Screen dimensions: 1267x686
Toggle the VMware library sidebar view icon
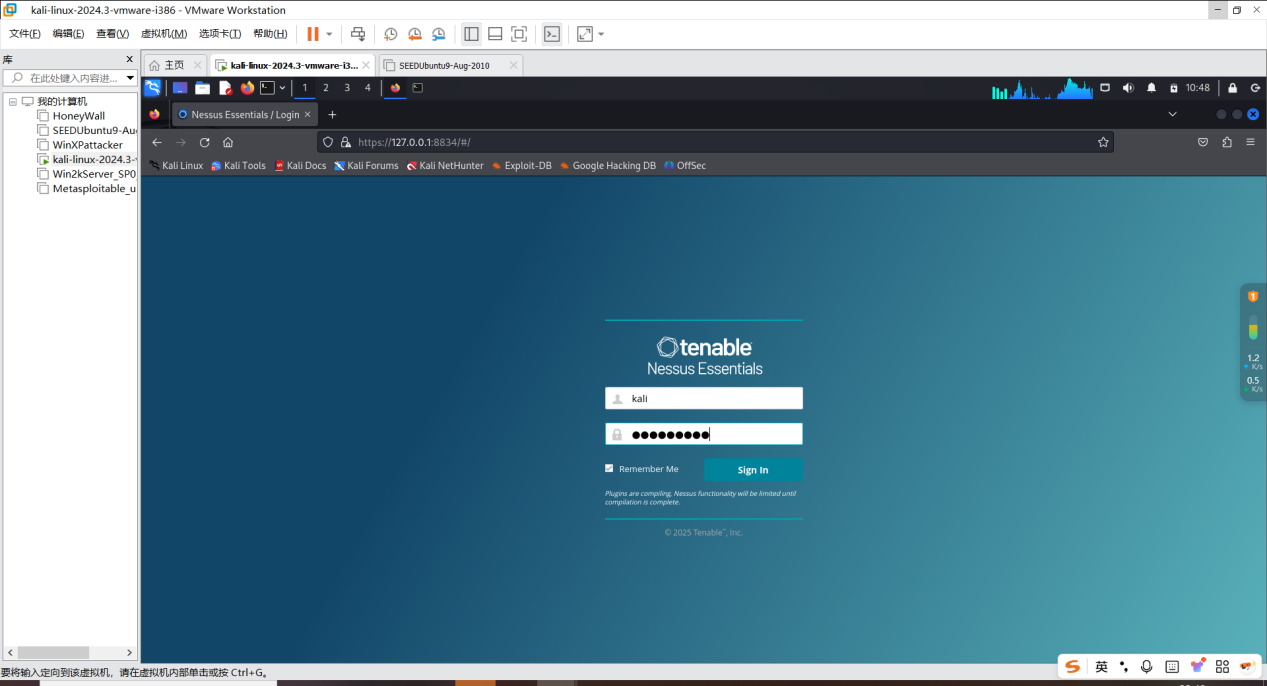471,34
